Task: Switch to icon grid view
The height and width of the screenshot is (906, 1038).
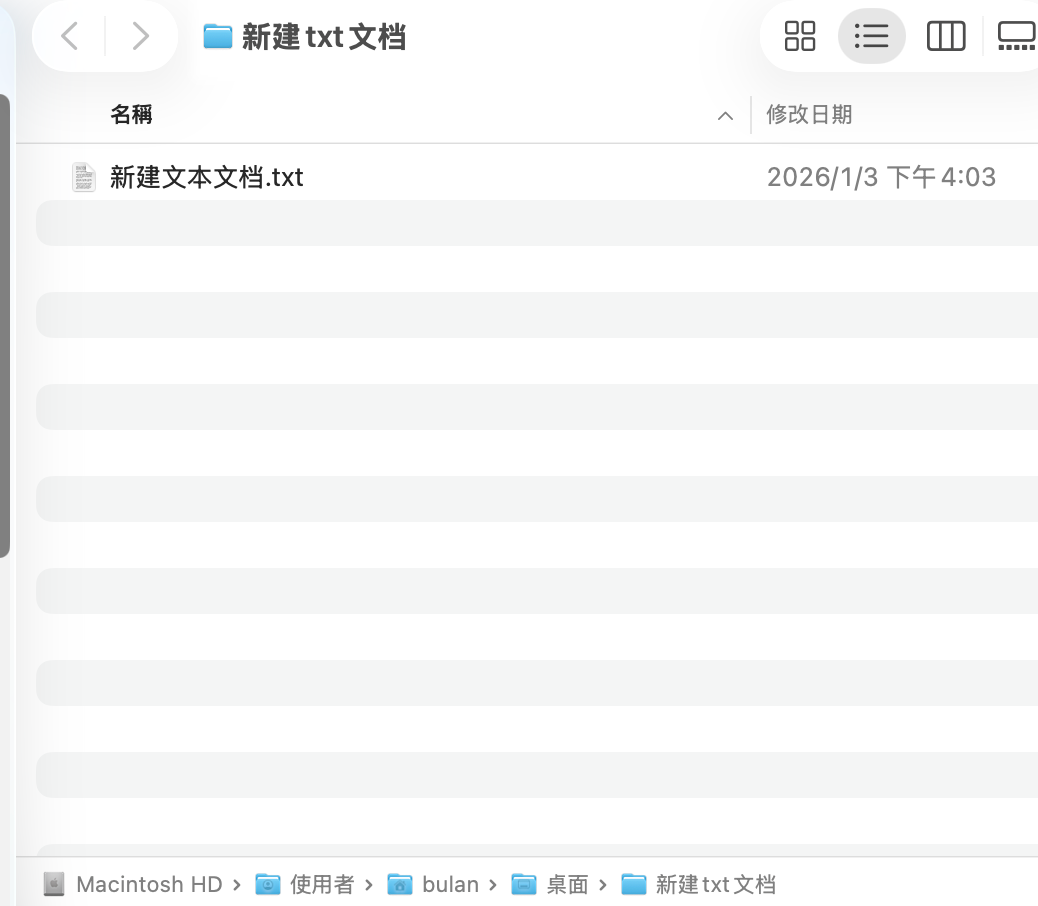Action: click(800, 37)
